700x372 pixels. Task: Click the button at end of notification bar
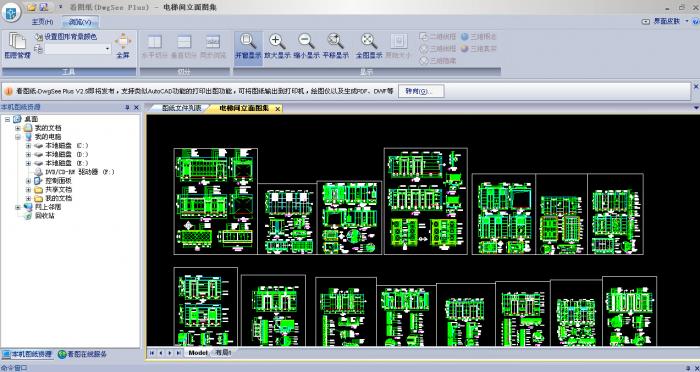[x=421, y=91]
